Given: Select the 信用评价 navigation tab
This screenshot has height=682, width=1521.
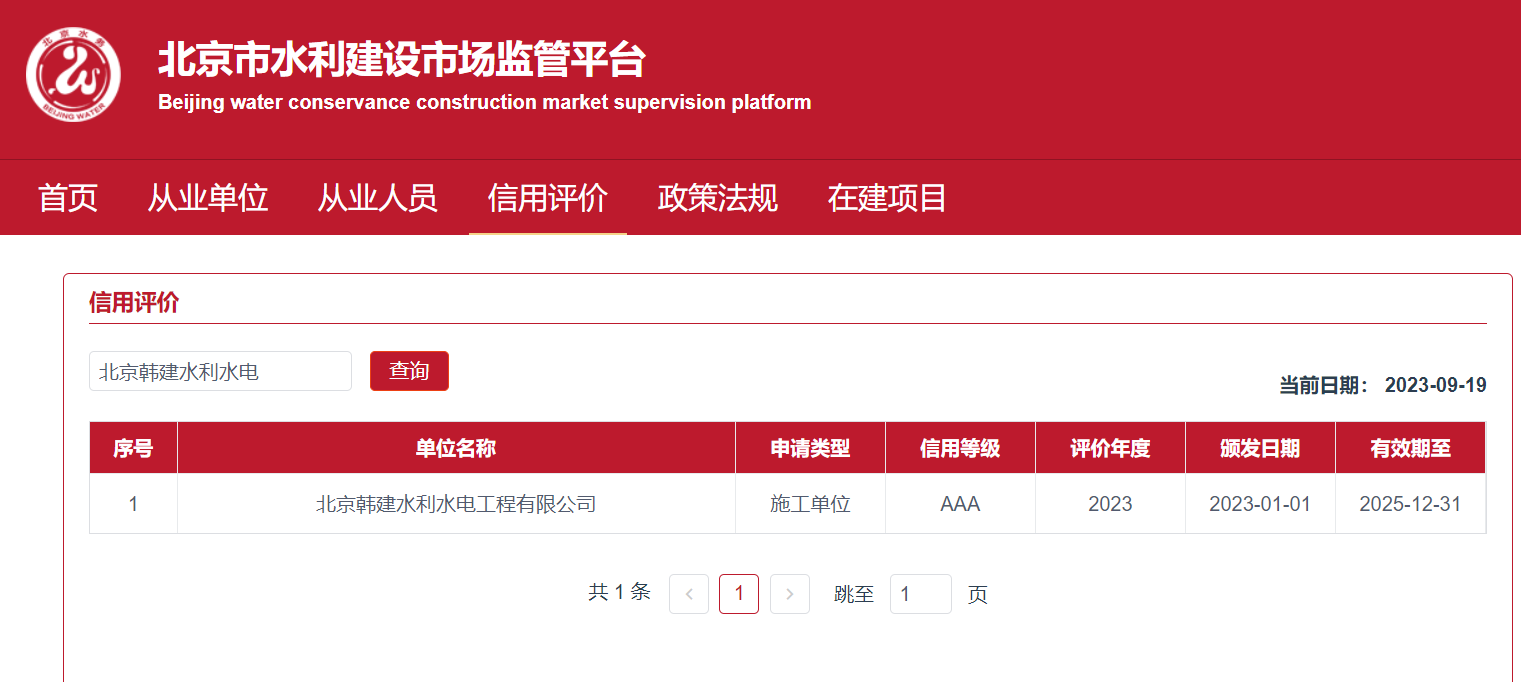Looking at the screenshot, I should point(547,198).
